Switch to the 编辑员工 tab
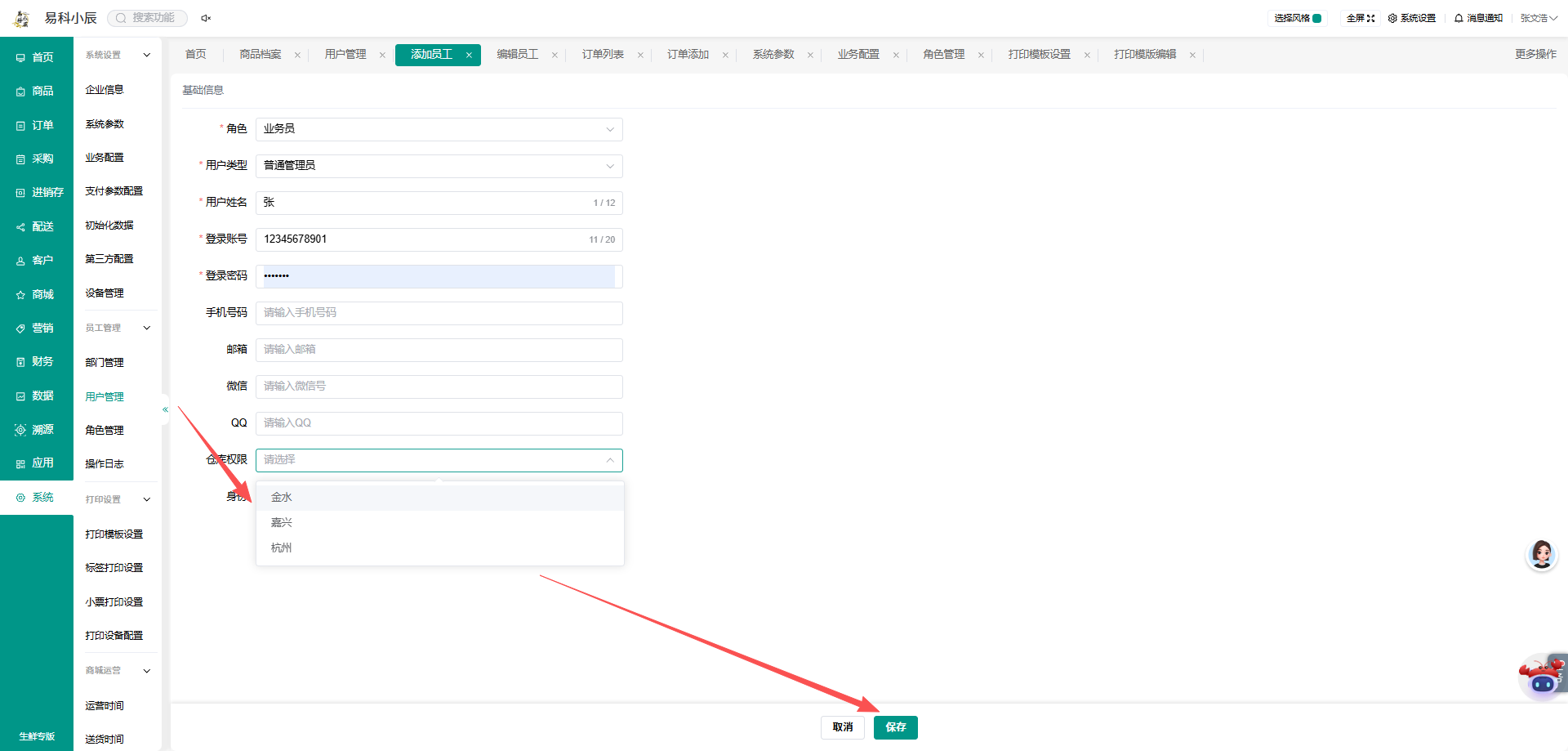1568x751 pixels. click(x=518, y=55)
